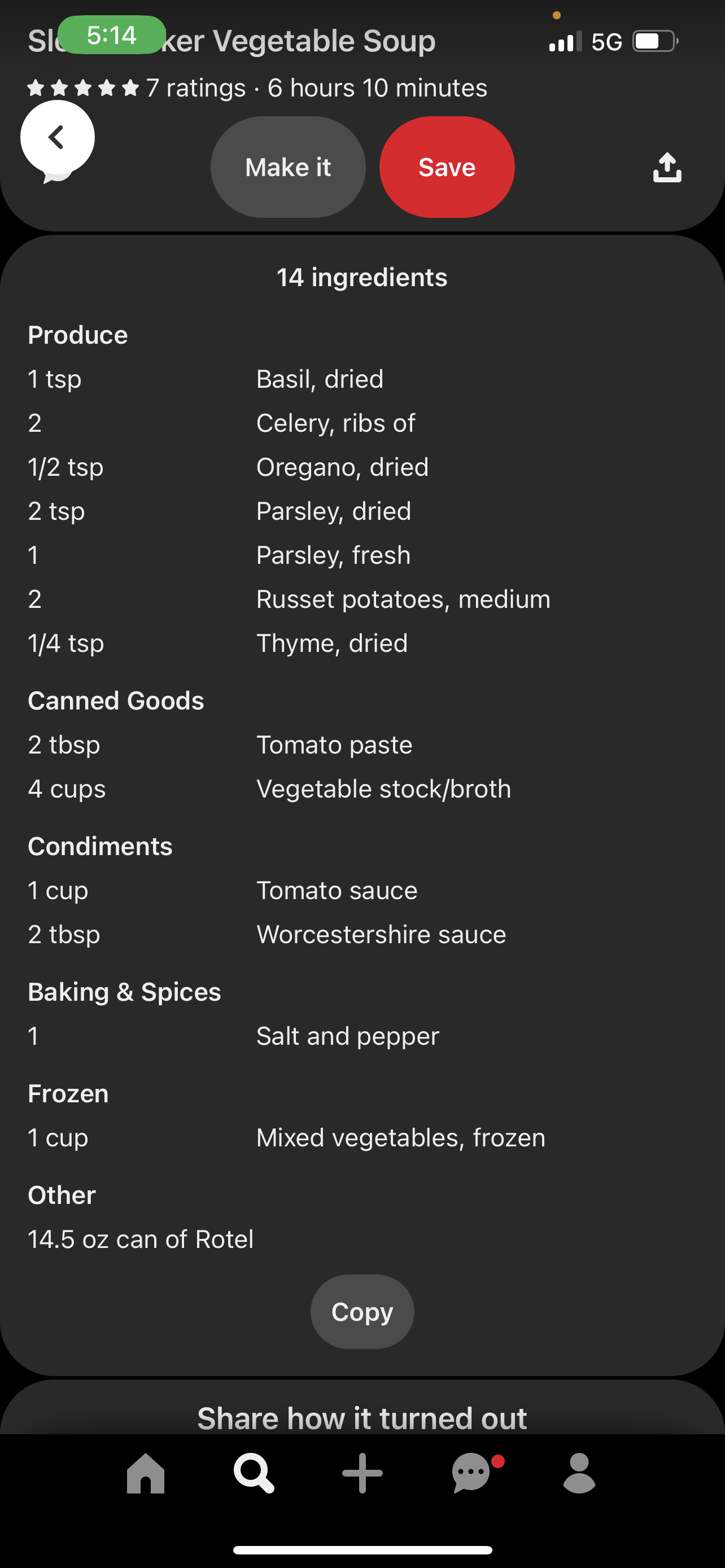This screenshot has height=1568, width=725.
Task: Tap the share upload icon
Action: (667, 168)
